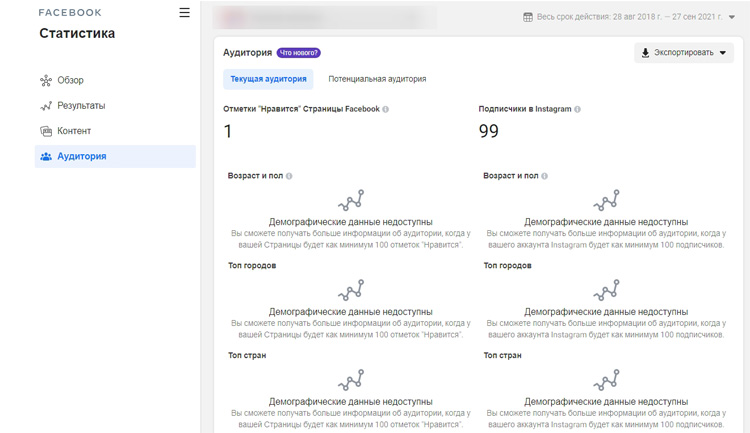Screen dimensions: 750x433
Task: Click the info icon next to Подписчики в Instagram
Action: pos(577,109)
